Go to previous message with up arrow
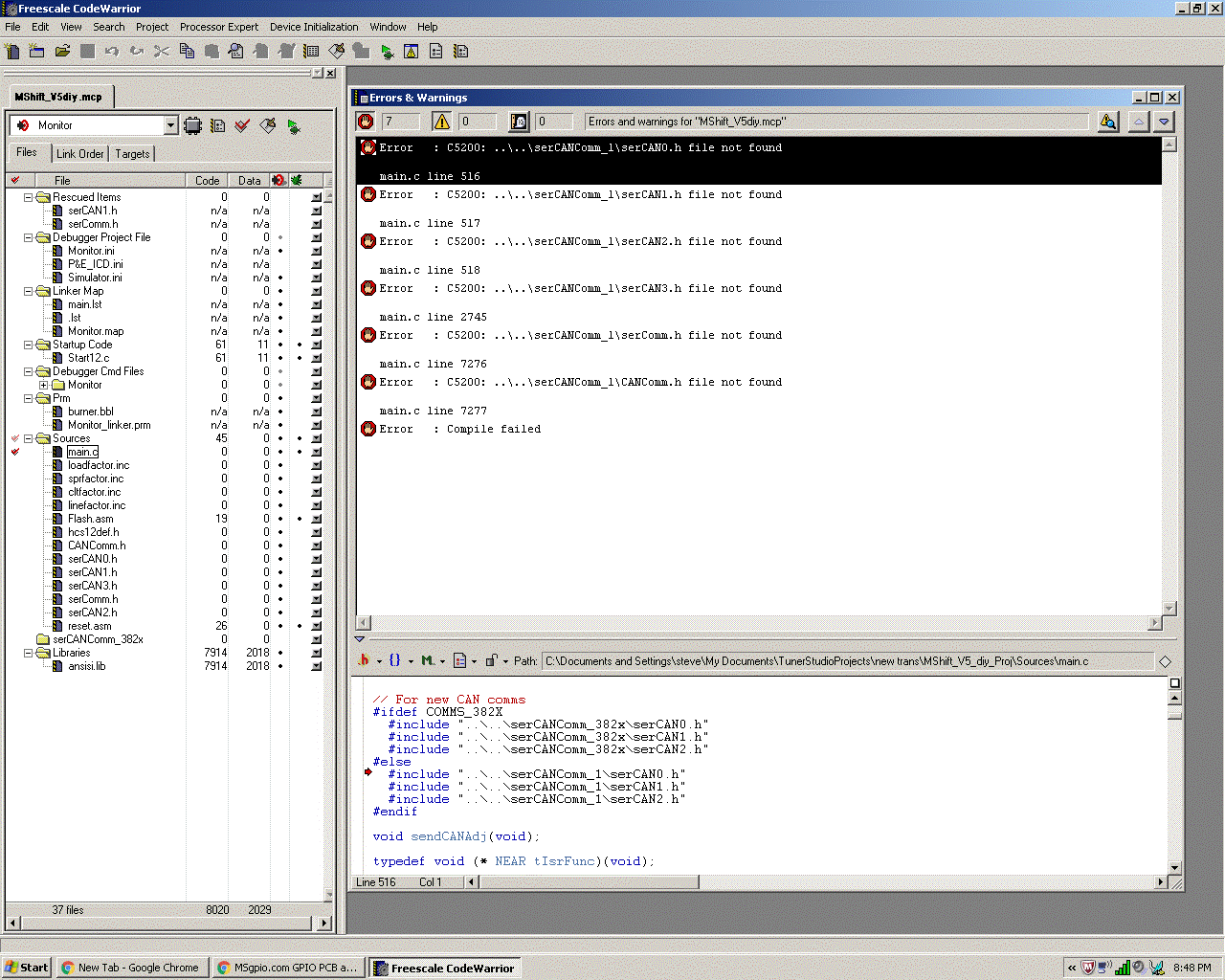The image size is (1225, 980). 1138,122
